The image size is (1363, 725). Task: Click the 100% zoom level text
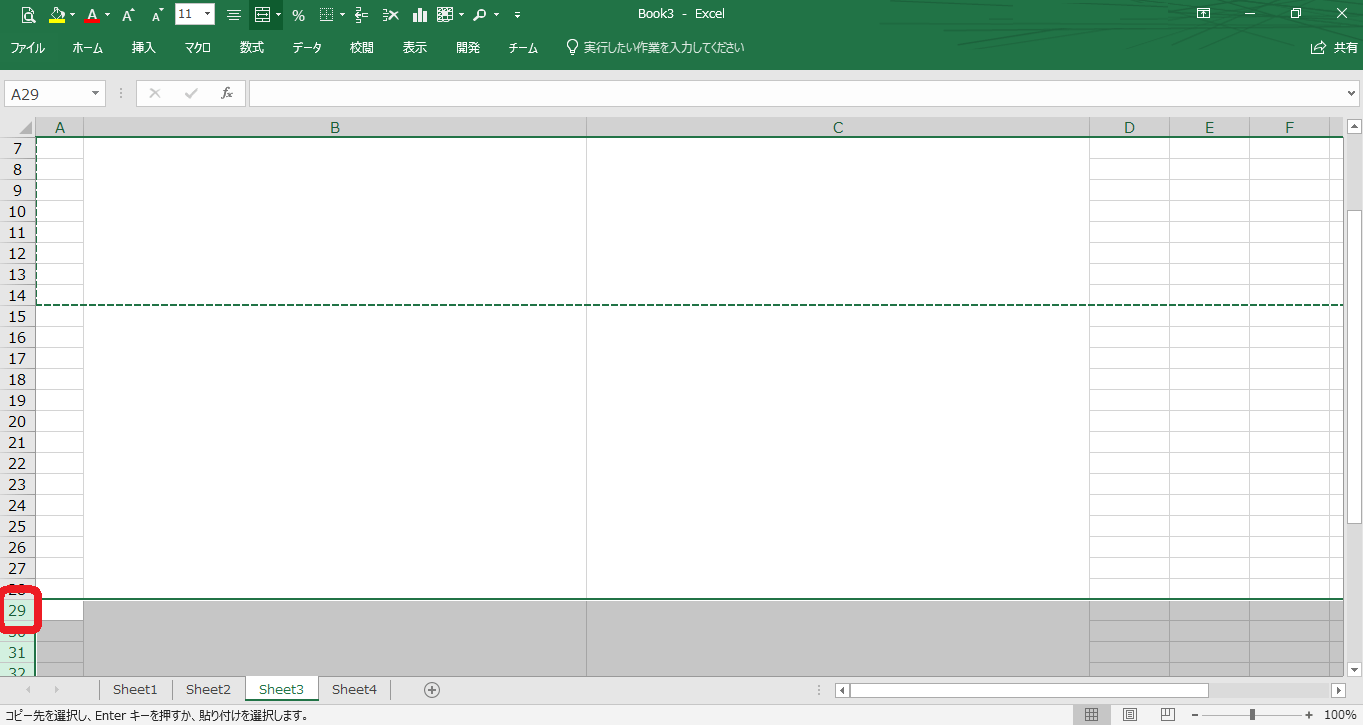(1340, 715)
